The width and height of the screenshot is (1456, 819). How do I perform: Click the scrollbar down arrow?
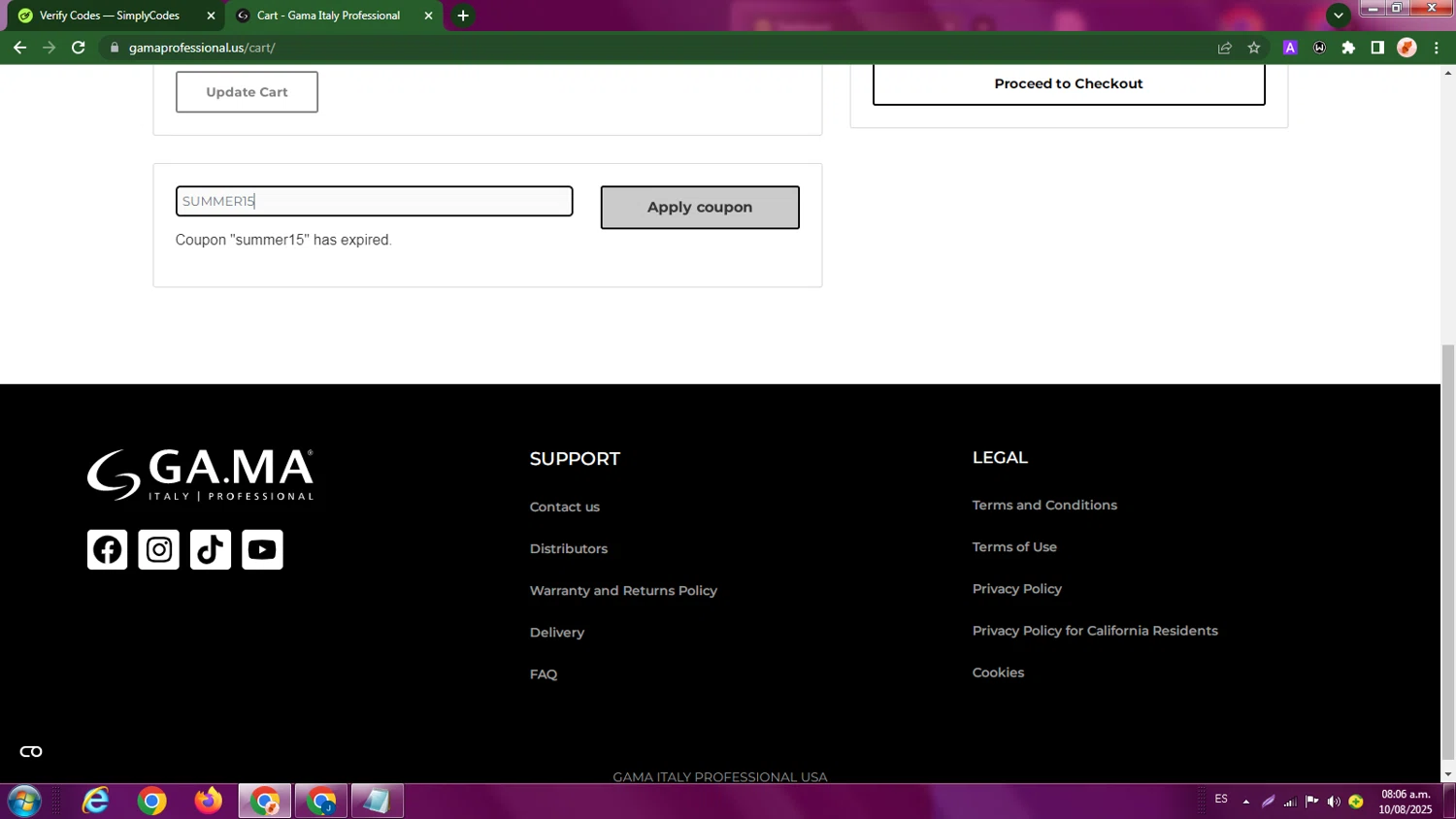pos(1448,774)
